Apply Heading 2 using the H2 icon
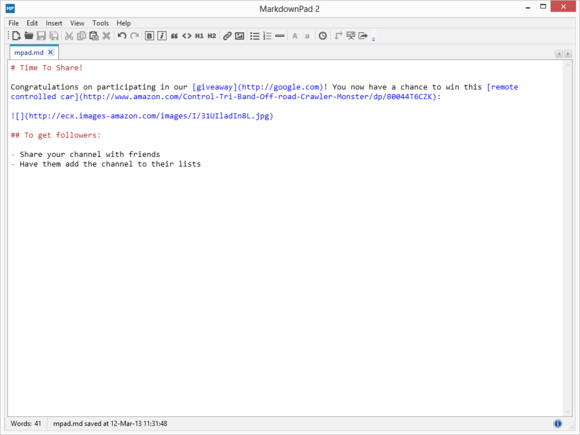The image size is (580, 435). pyautogui.click(x=212, y=36)
